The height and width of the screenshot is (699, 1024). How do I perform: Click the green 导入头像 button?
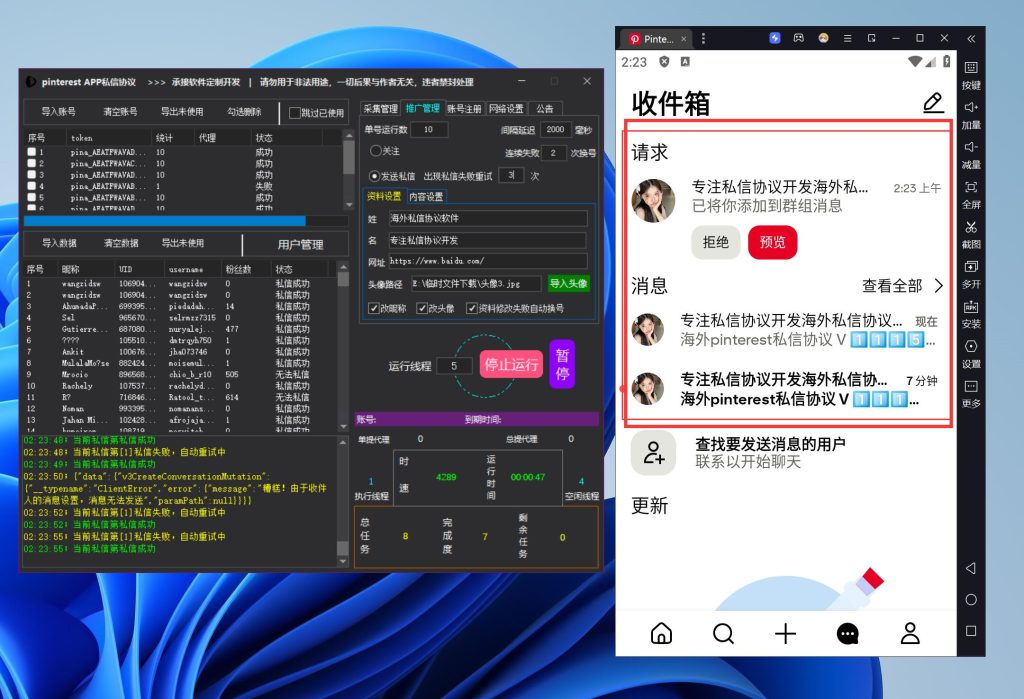point(569,284)
